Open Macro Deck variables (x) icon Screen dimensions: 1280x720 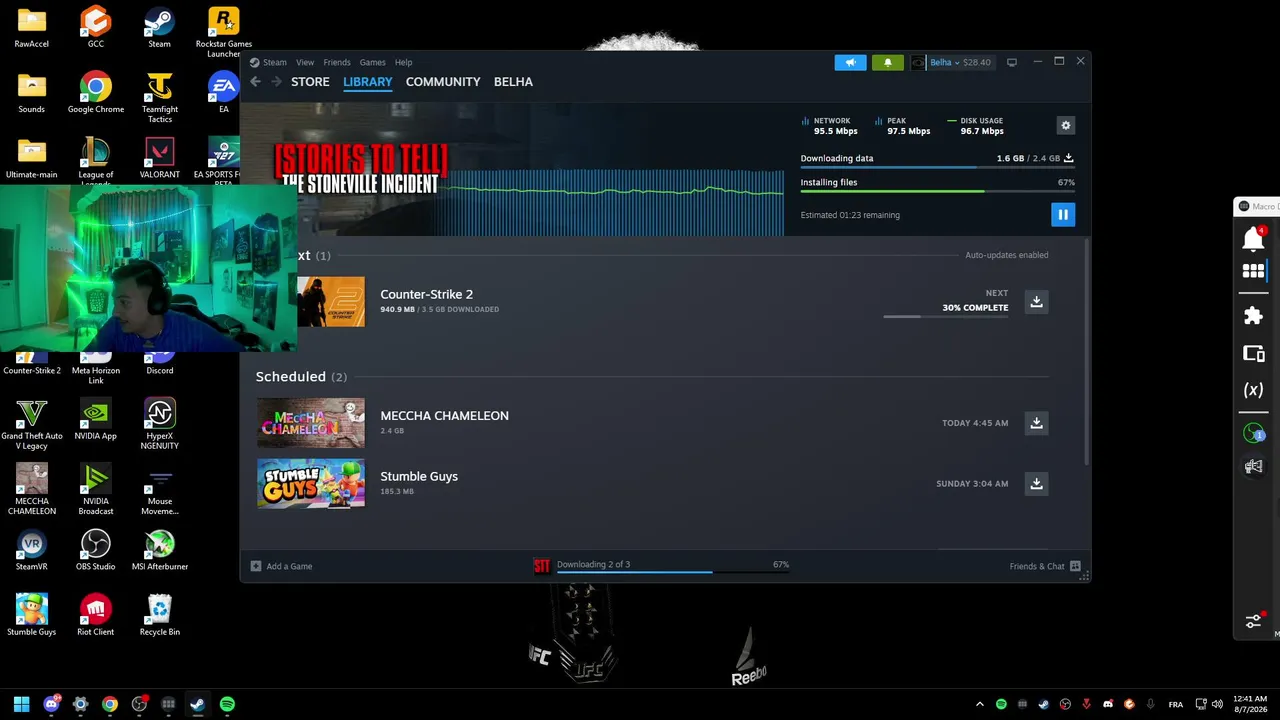click(1253, 390)
